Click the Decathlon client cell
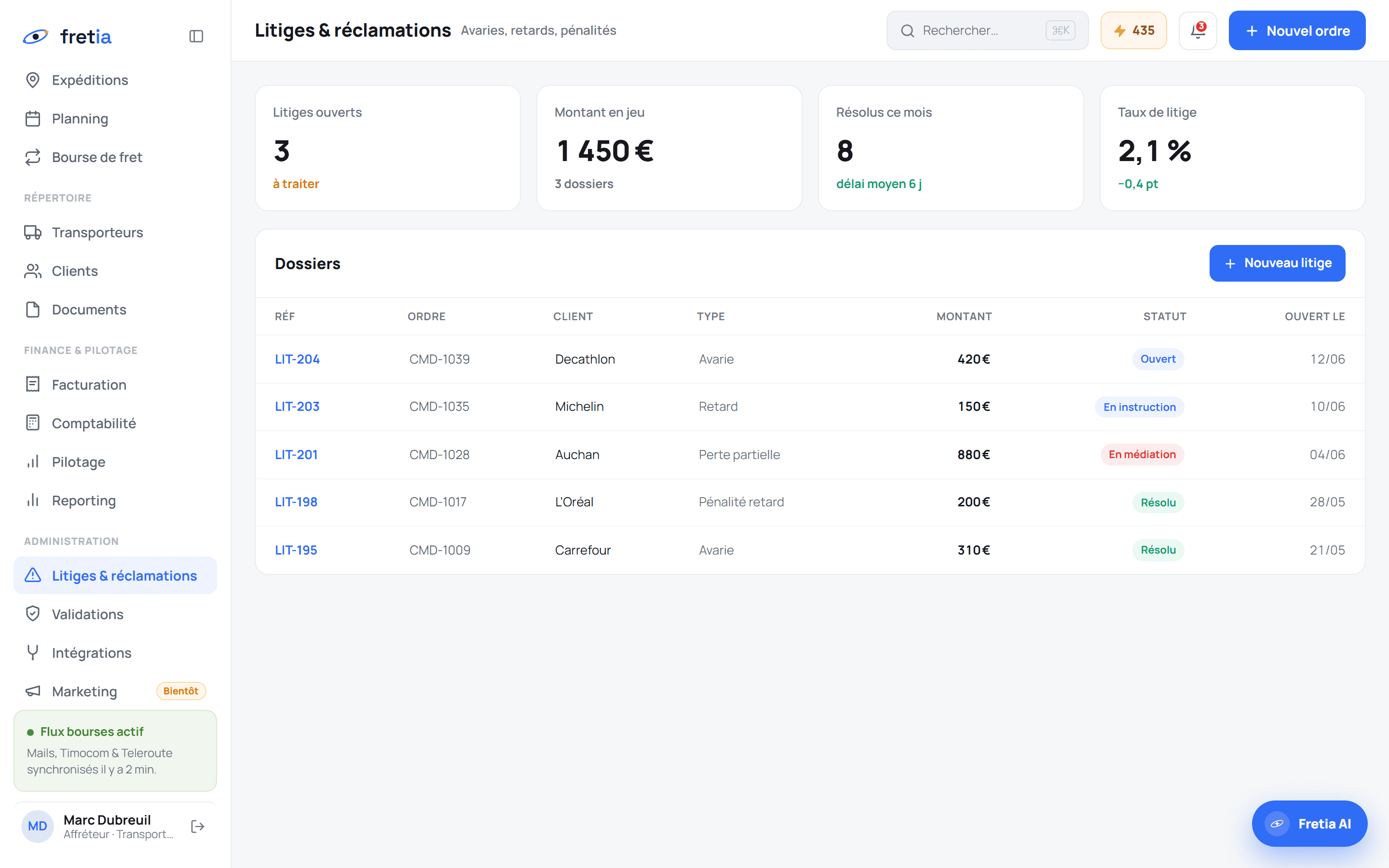Image resolution: width=1389 pixels, height=868 pixels. tap(585, 359)
